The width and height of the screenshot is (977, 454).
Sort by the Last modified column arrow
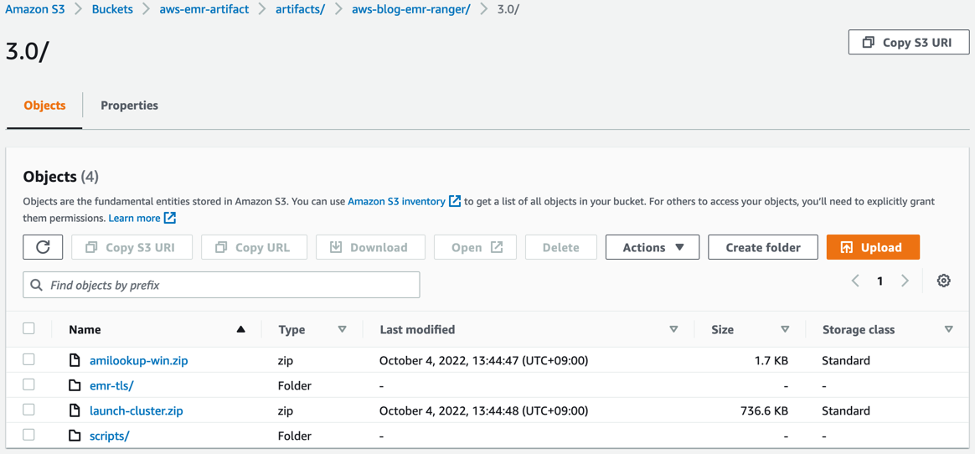[x=674, y=329]
